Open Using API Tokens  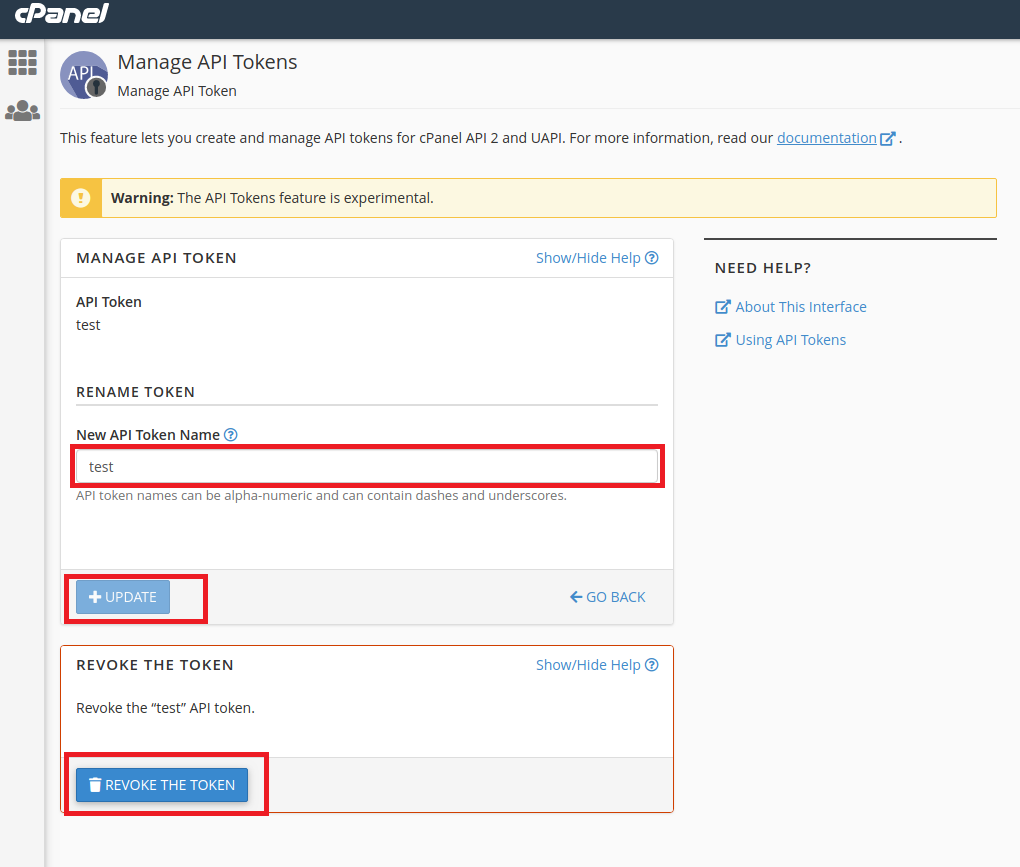[790, 339]
